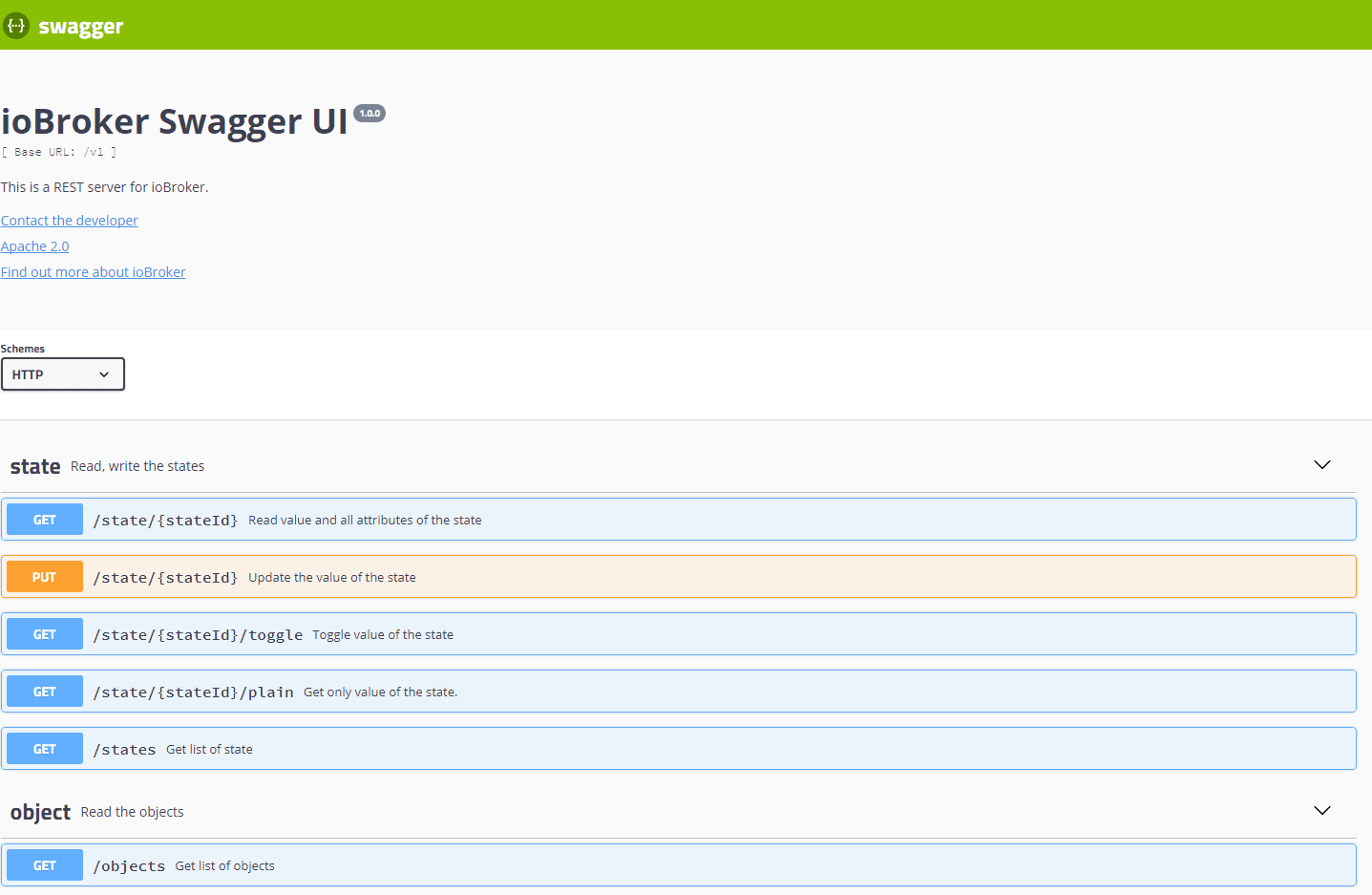The image size is (1372, 895).
Task: Click the orange PUT method badge
Action: (x=44, y=576)
